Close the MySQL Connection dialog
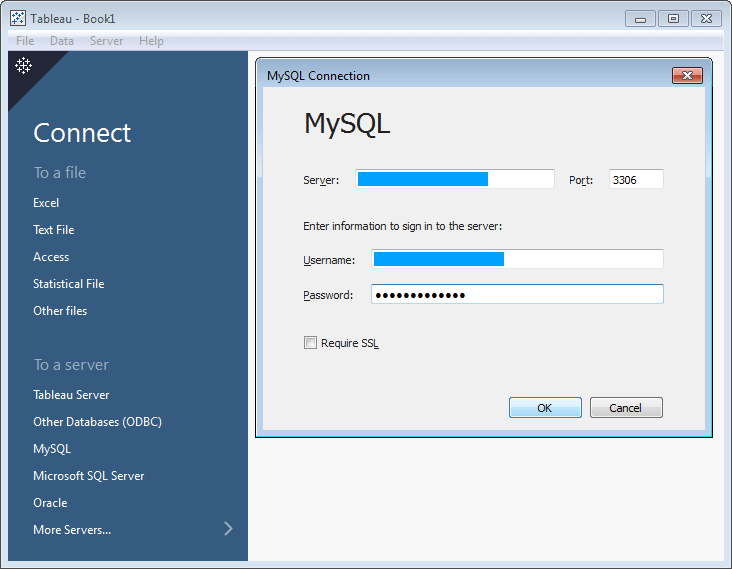This screenshot has width=732, height=569. [x=687, y=75]
